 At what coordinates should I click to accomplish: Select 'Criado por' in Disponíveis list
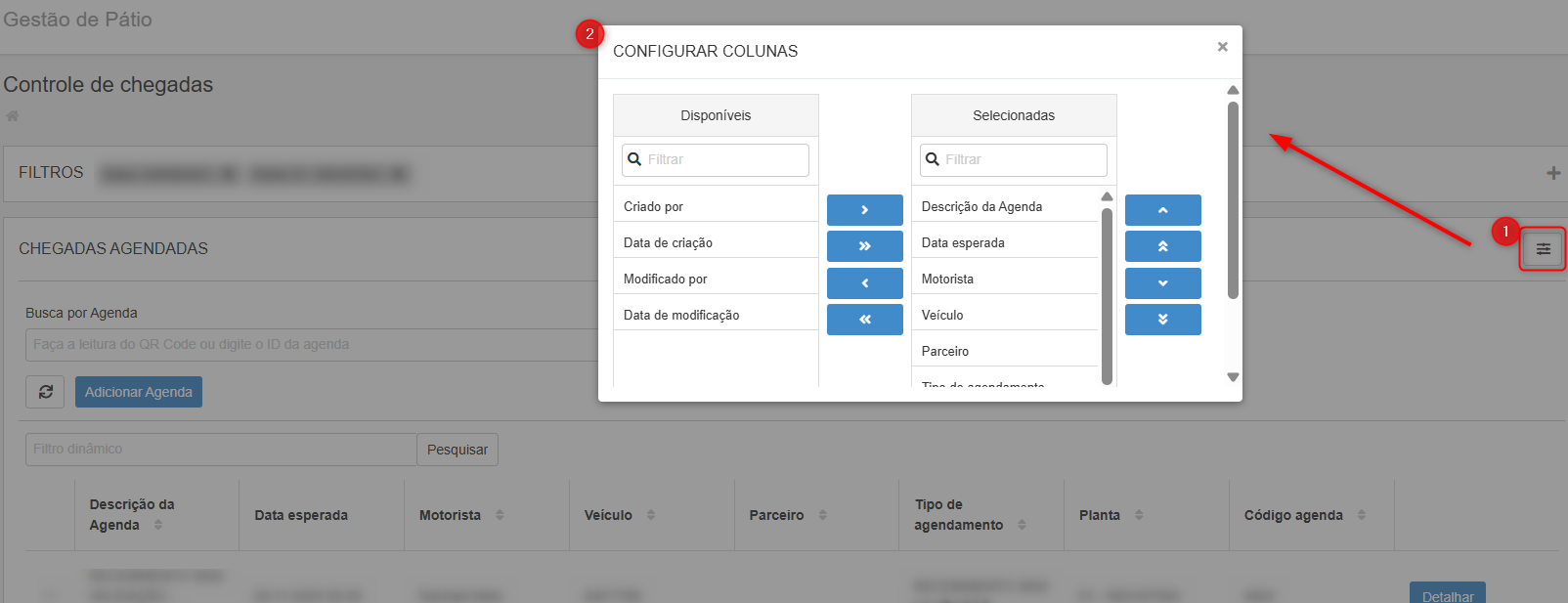[x=716, y=206]
